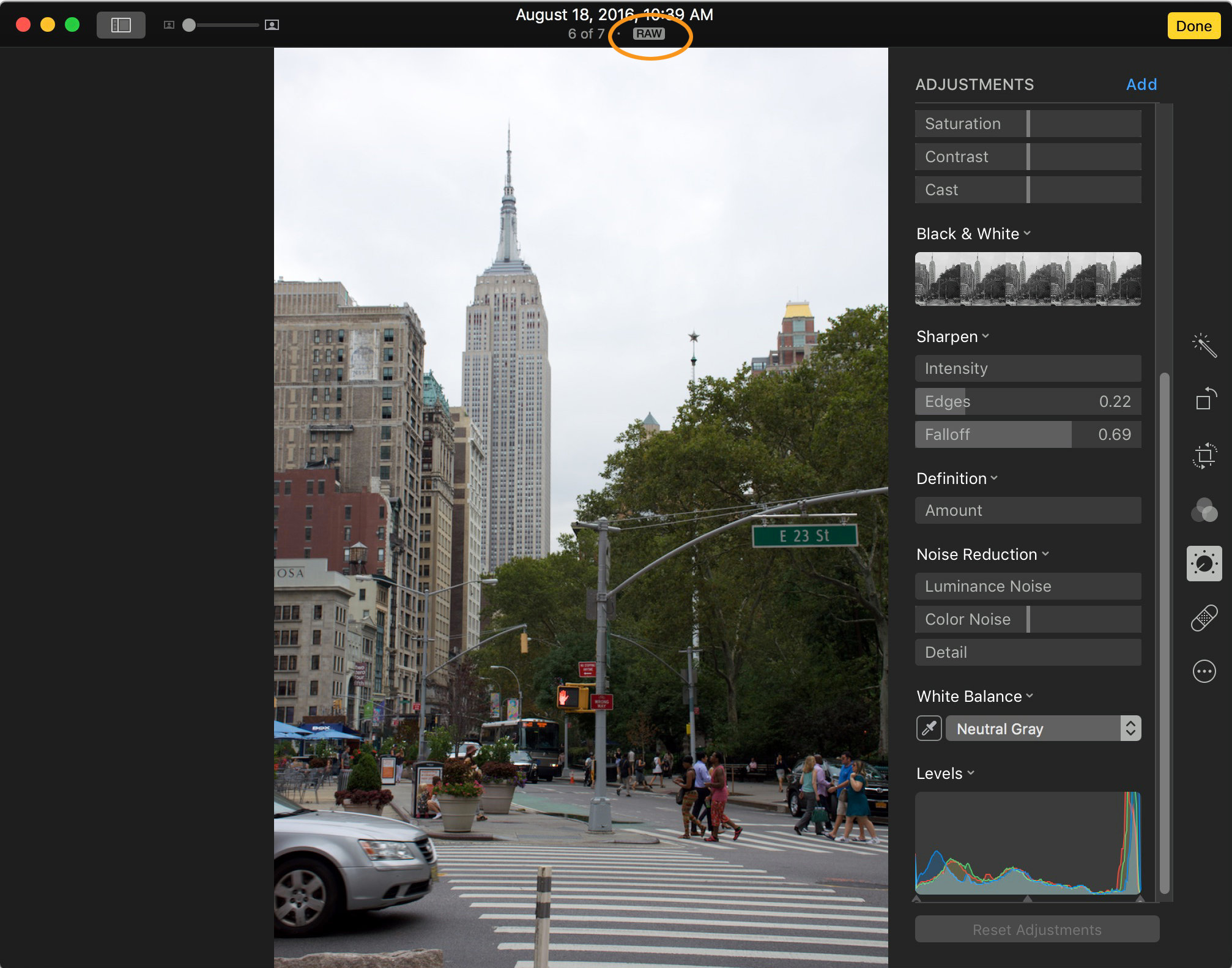The height and width of the screenshot is (968, 1232).
Task: Expand the Black & White options chevron
Action: 1027,234
